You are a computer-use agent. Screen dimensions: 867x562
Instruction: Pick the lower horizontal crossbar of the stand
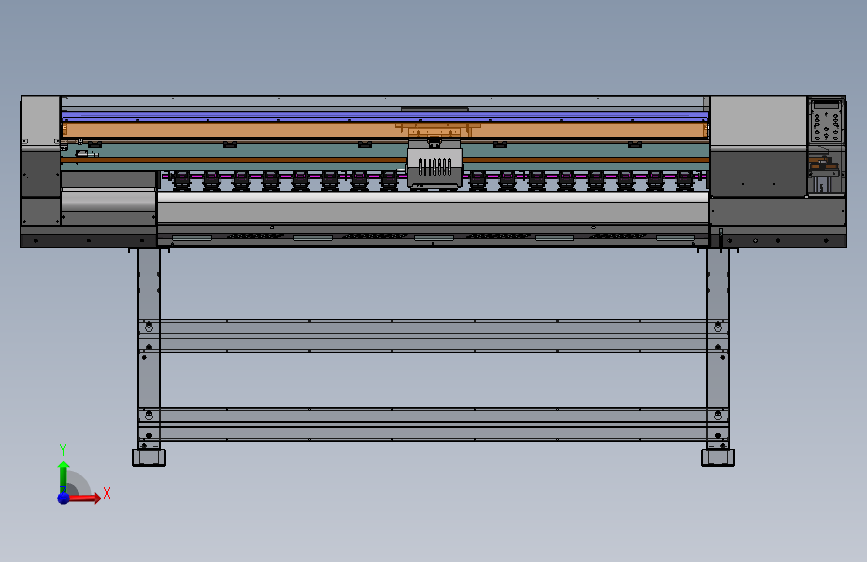(x=434, y=424)
